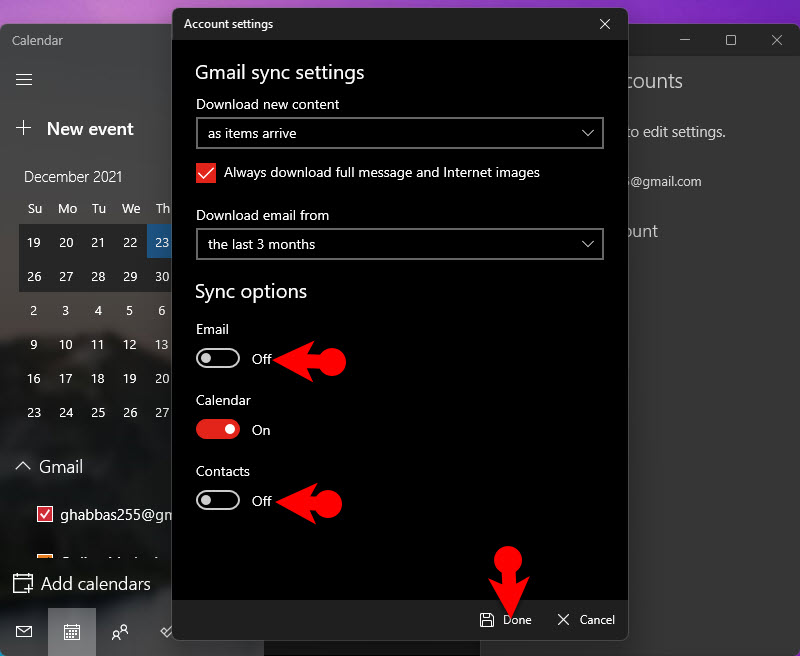This screenshot has height=656, width=800.
Task: Click the Cancel button
Action: coord(586,620)
